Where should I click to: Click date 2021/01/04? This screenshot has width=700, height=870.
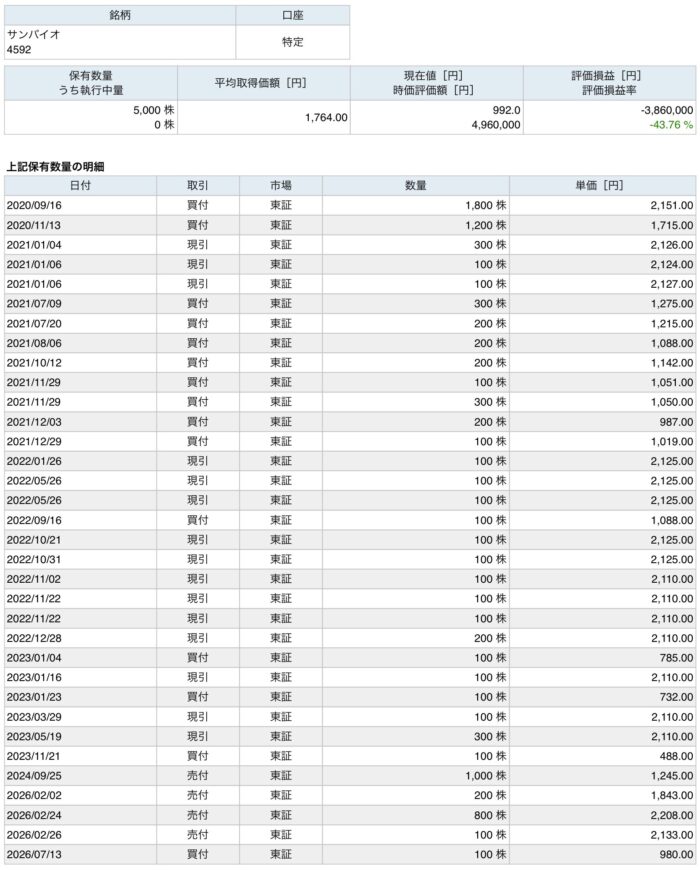click(x=34, y=245)
